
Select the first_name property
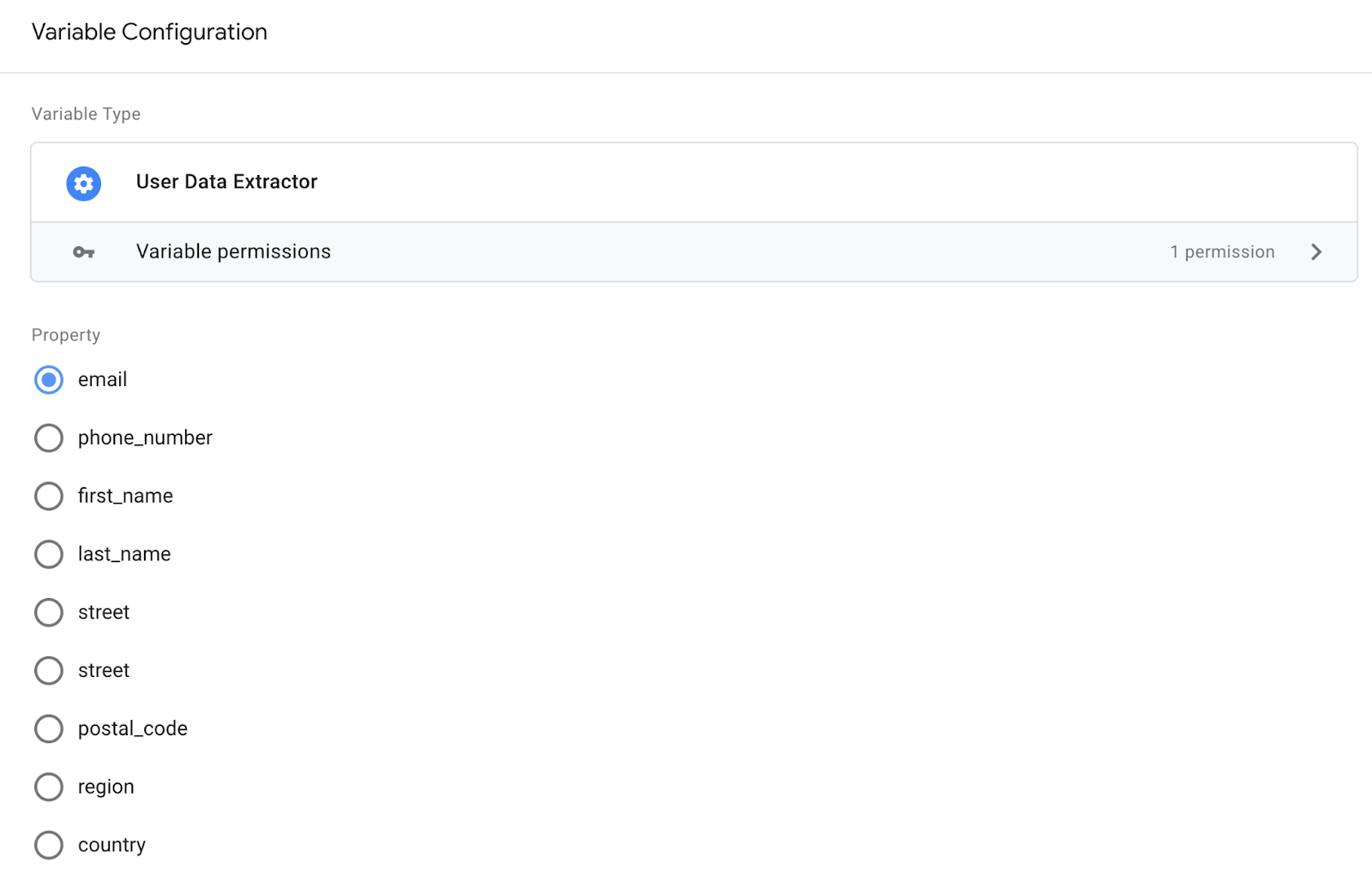click(49, 496)
